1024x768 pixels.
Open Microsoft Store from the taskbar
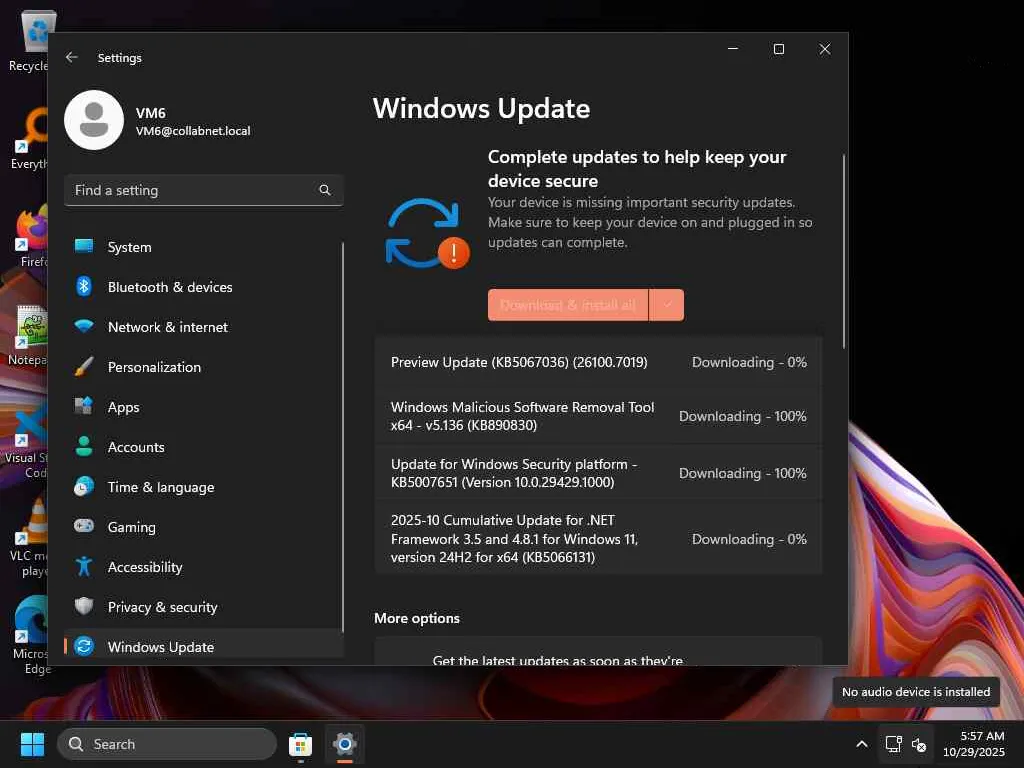coord(300,744)
